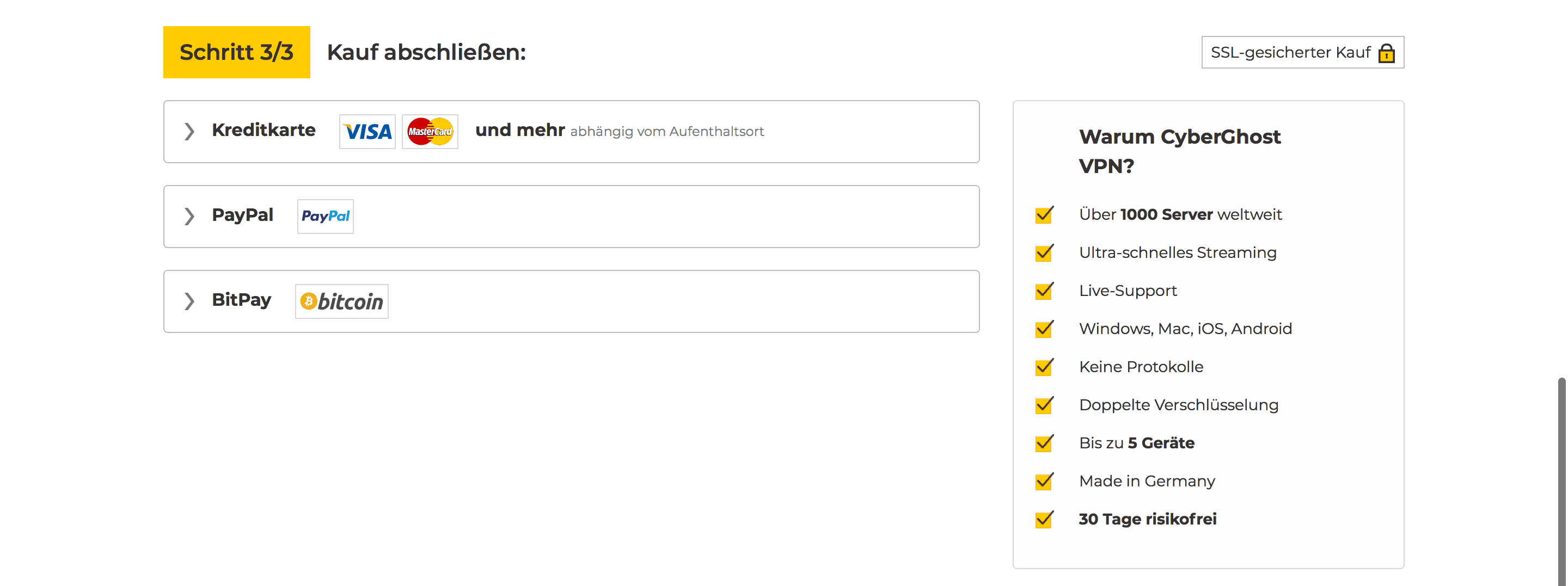Click 'Windows, Mac, iOS, Android' text
1568x586 pixels.
1185,329
